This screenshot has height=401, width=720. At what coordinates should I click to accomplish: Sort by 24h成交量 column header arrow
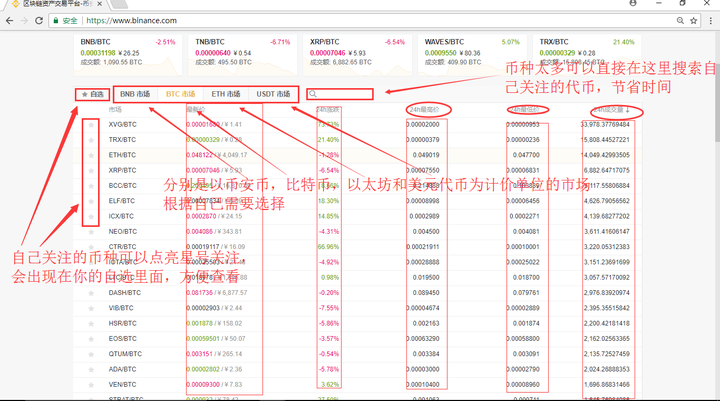point(611,110)
